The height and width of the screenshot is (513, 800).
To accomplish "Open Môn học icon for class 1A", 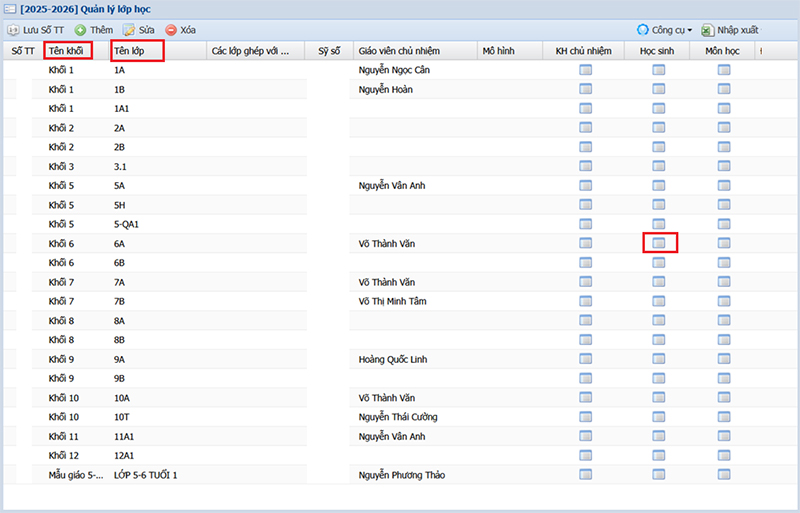I will click(724, 70).
